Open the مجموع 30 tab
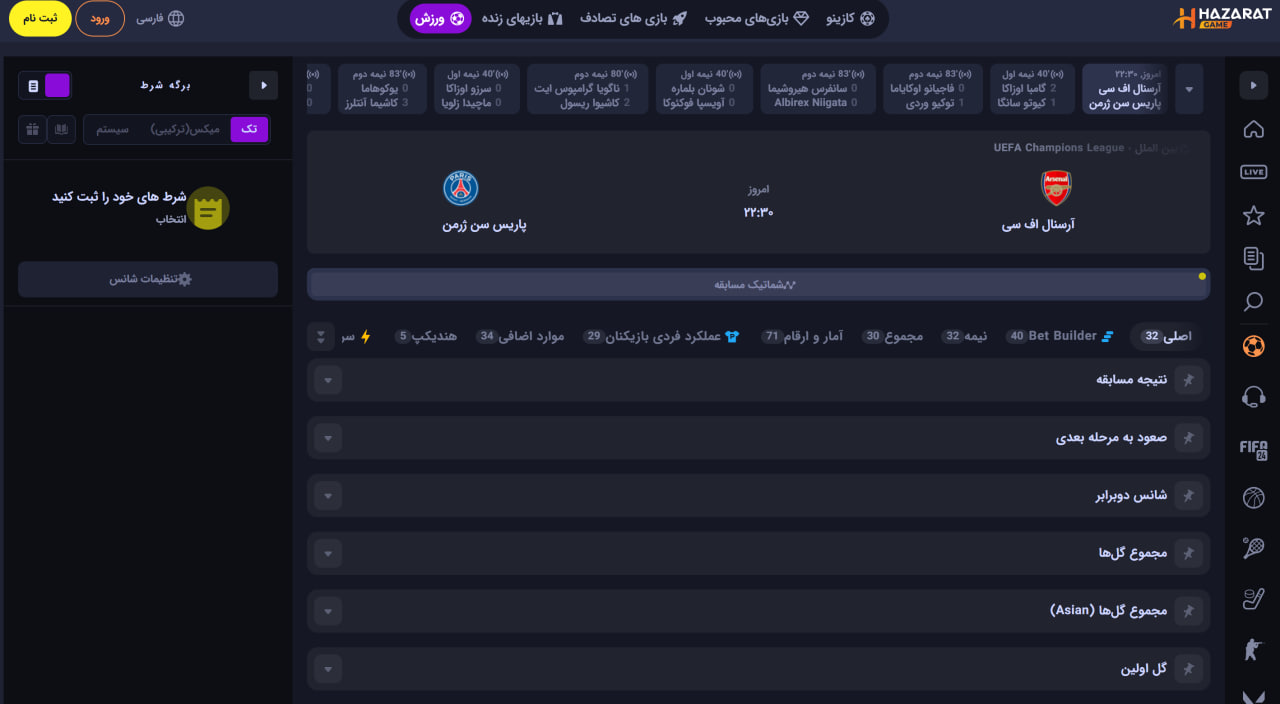Image resolution: width=1280 pixels, height=704 pixels. click(892, 336)
